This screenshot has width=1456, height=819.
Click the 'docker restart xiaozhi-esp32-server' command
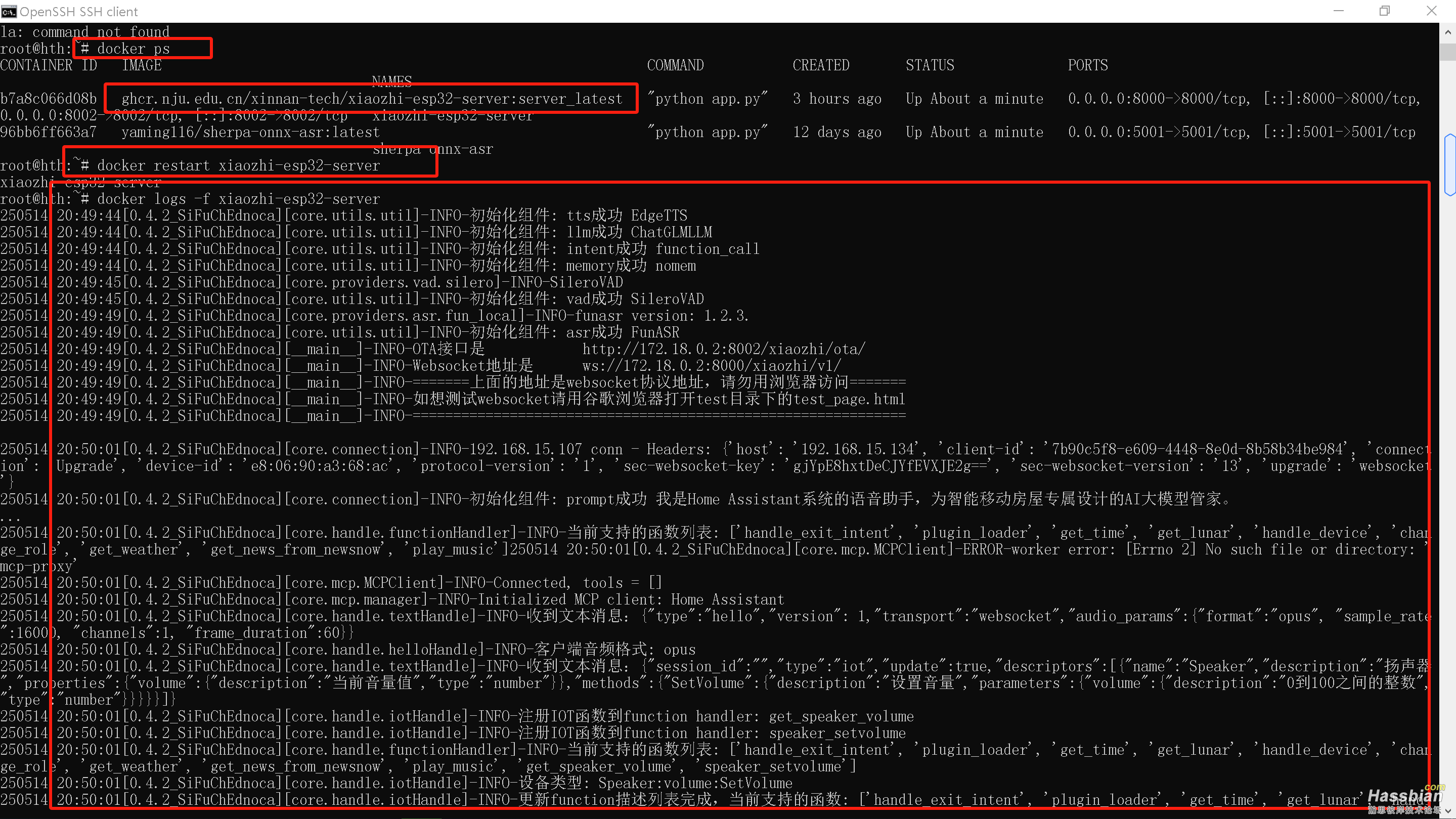(x=239, y=165)
